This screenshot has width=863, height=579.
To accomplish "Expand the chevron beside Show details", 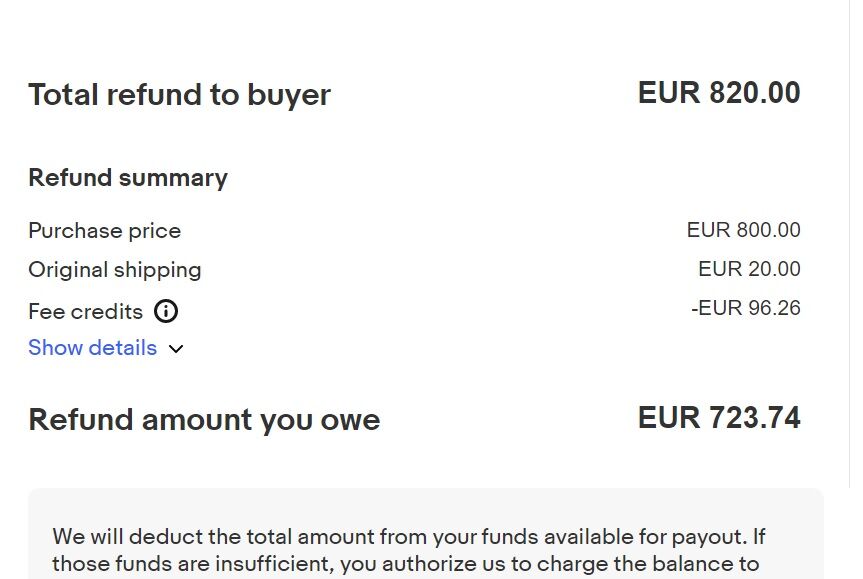I will (x=176, y=349).
